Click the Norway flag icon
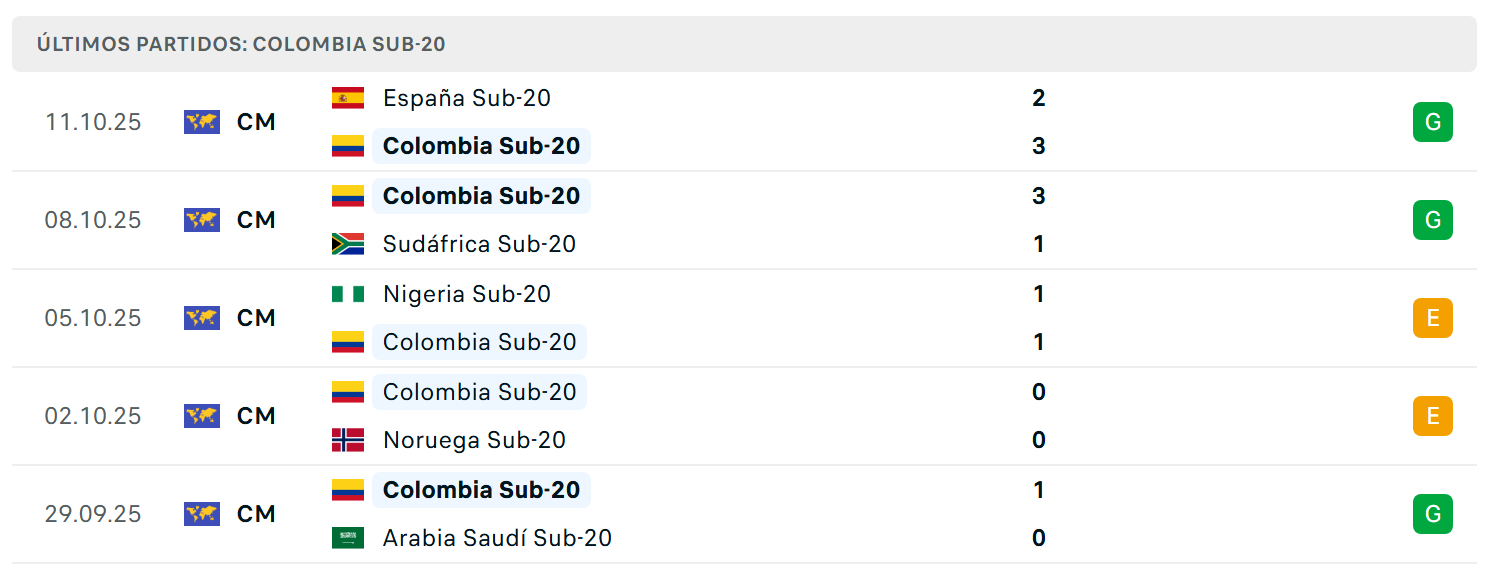This screenshot has height=577, width=1494. coord(348,440)
